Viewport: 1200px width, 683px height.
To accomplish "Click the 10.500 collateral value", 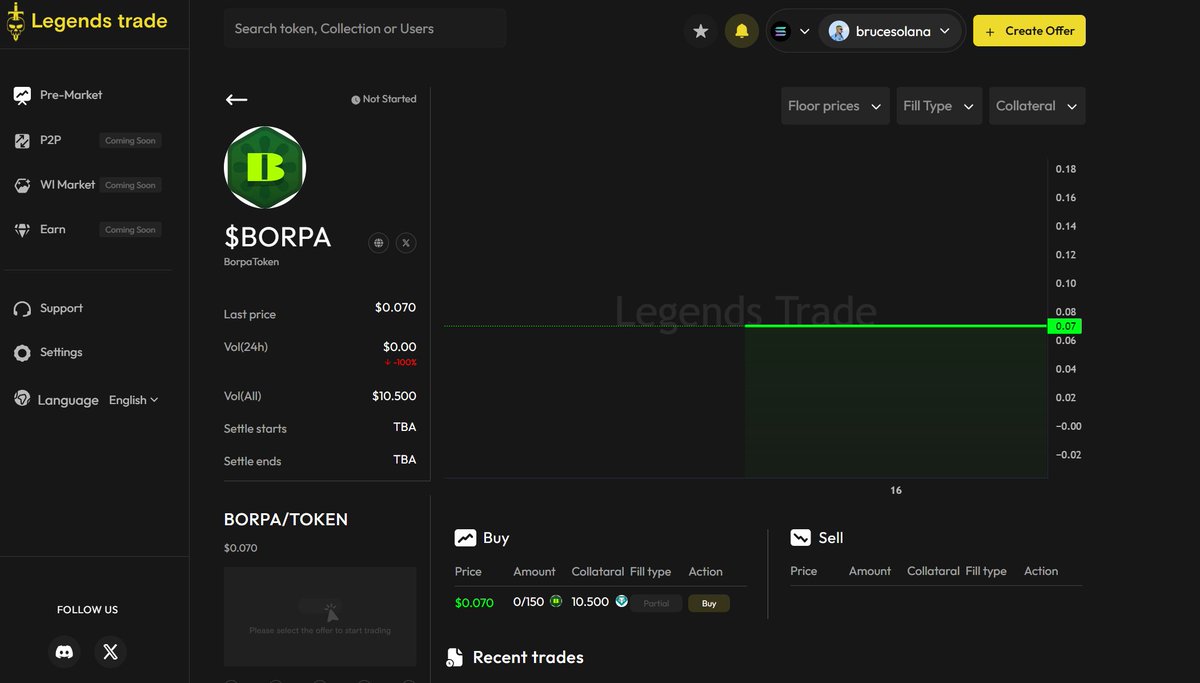I will [590, 602].
